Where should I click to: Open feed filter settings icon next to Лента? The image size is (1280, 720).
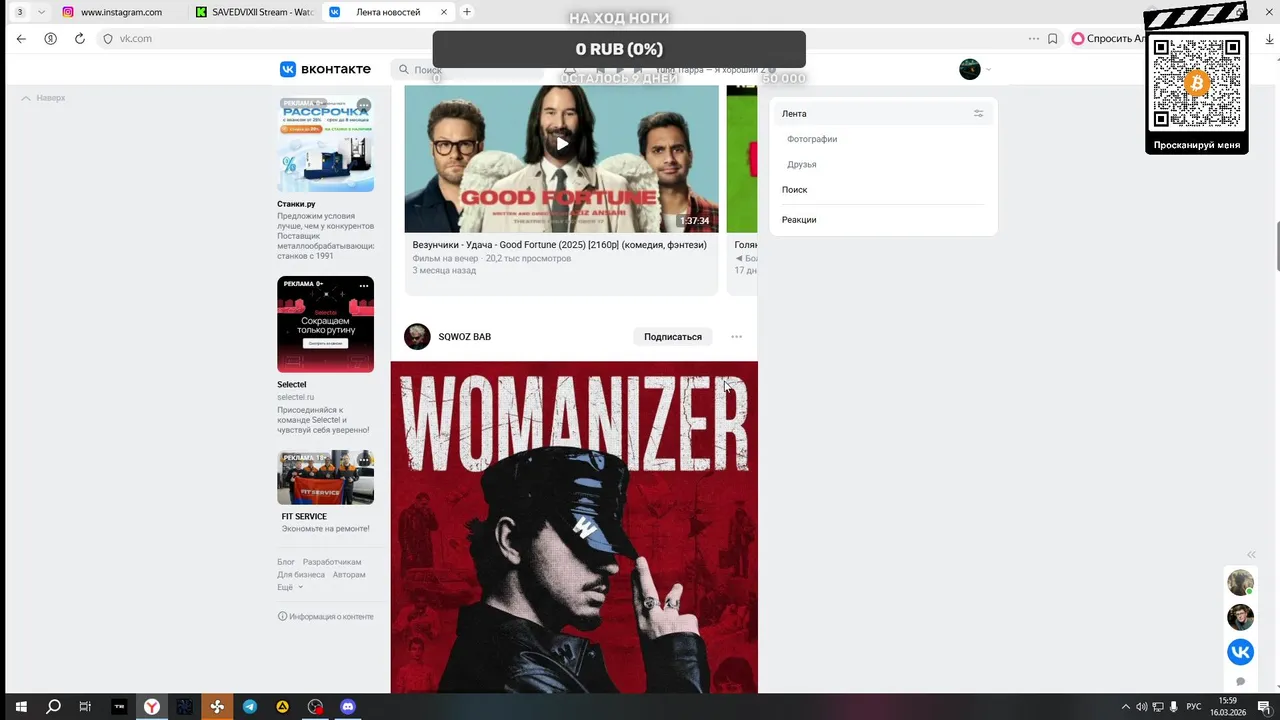pyautogui.click(x=979, y=114)
